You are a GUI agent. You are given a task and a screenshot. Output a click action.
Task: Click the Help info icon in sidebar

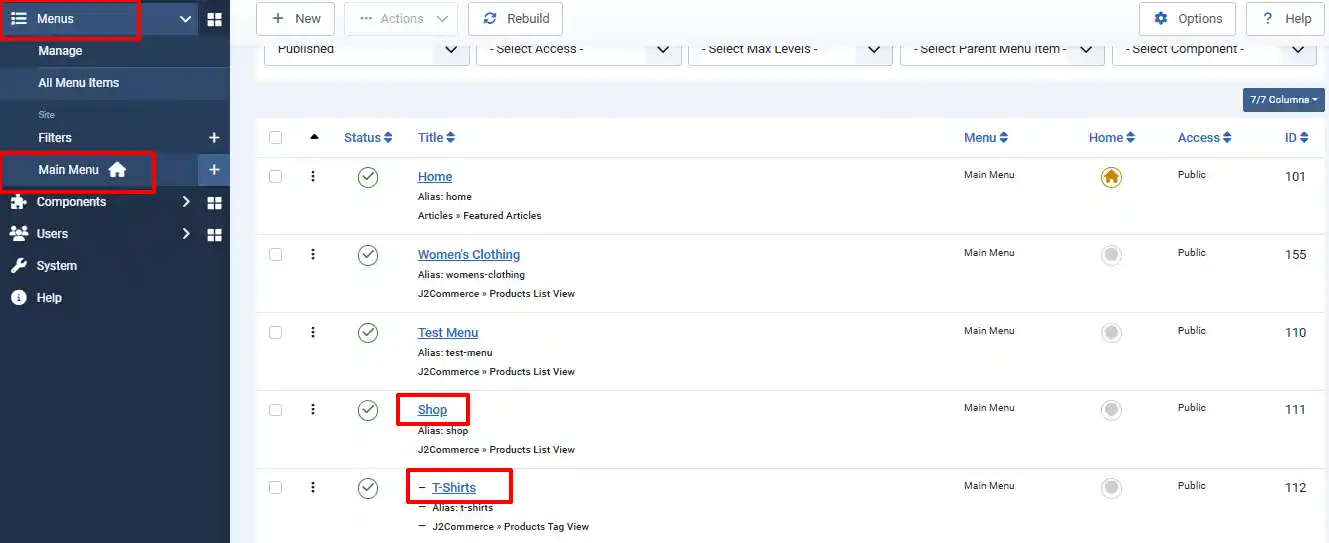point(18,298)
